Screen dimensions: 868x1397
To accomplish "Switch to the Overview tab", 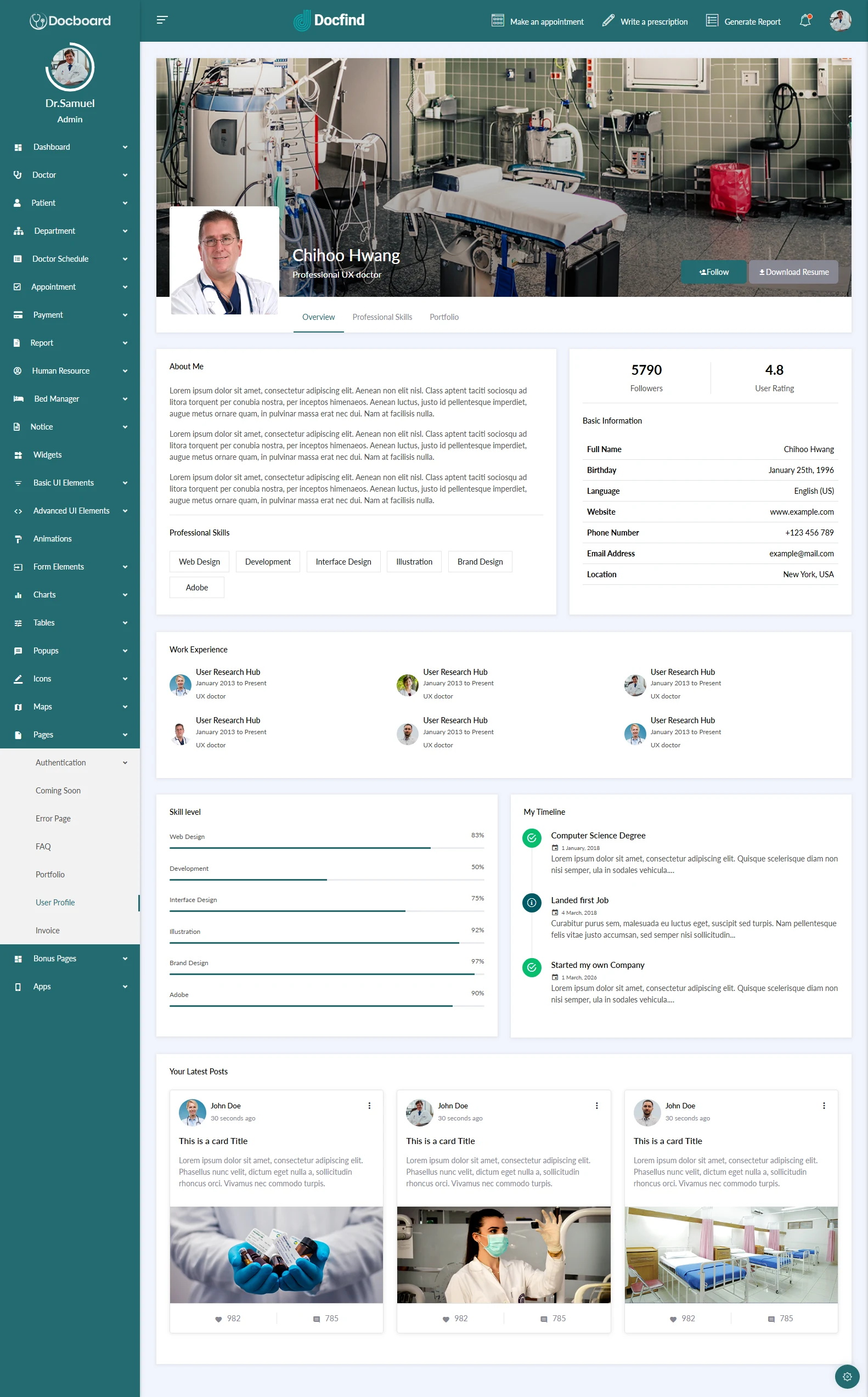I will point(319,317).
